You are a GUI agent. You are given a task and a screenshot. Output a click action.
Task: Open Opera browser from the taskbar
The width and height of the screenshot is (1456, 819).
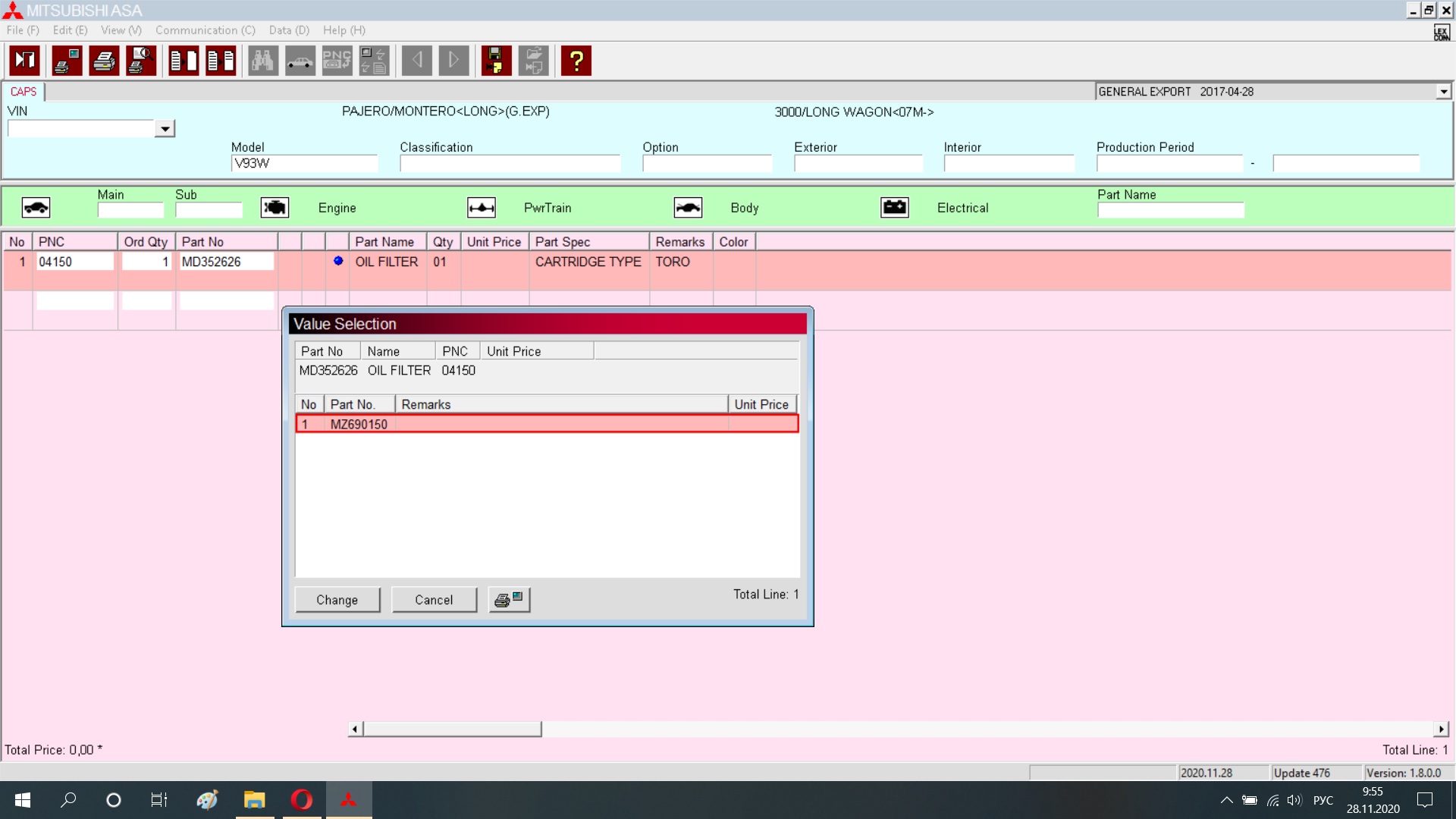click(x=301, y=800)
